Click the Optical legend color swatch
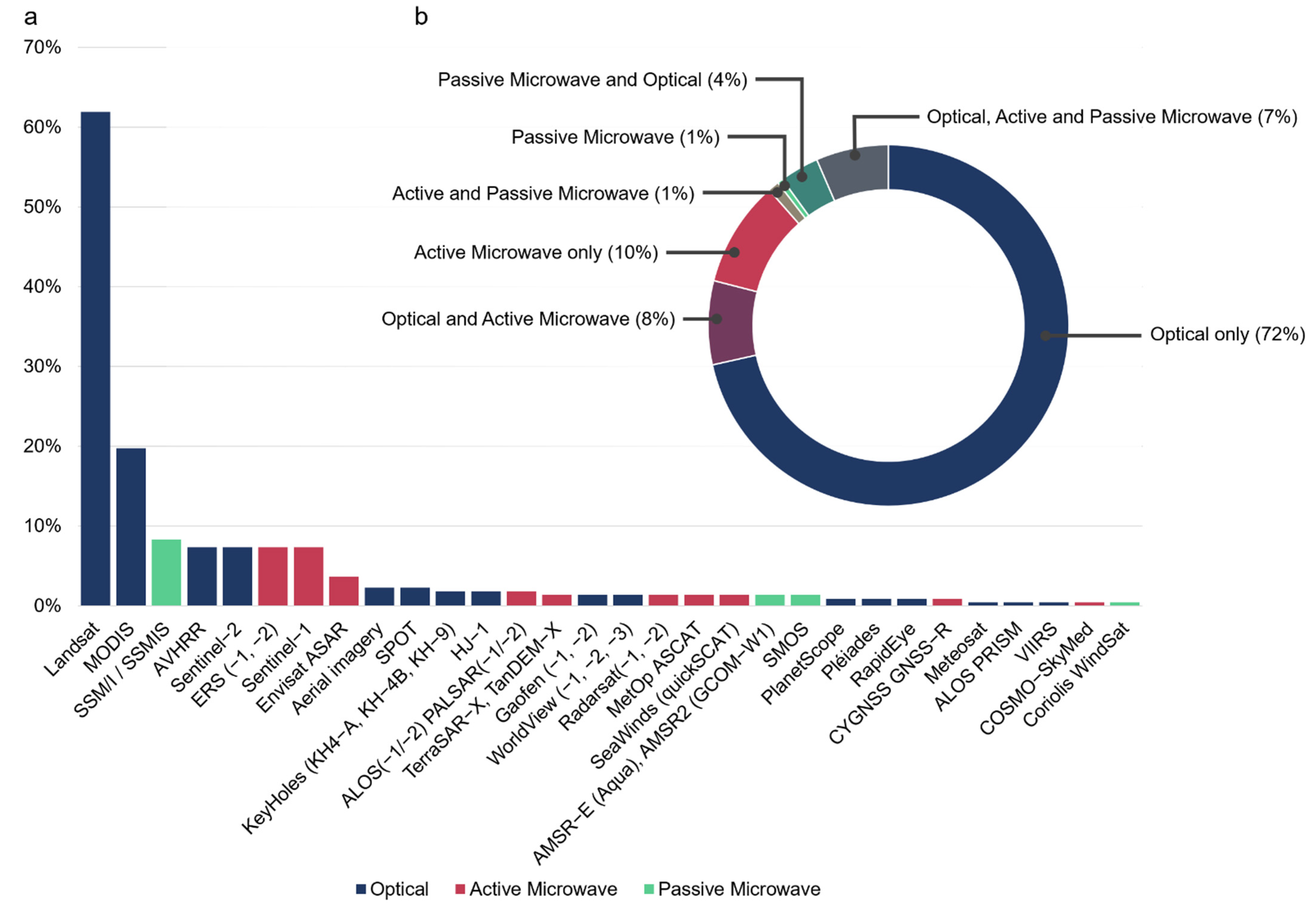Screen dimensions: 1316x916 pos(361,889)
